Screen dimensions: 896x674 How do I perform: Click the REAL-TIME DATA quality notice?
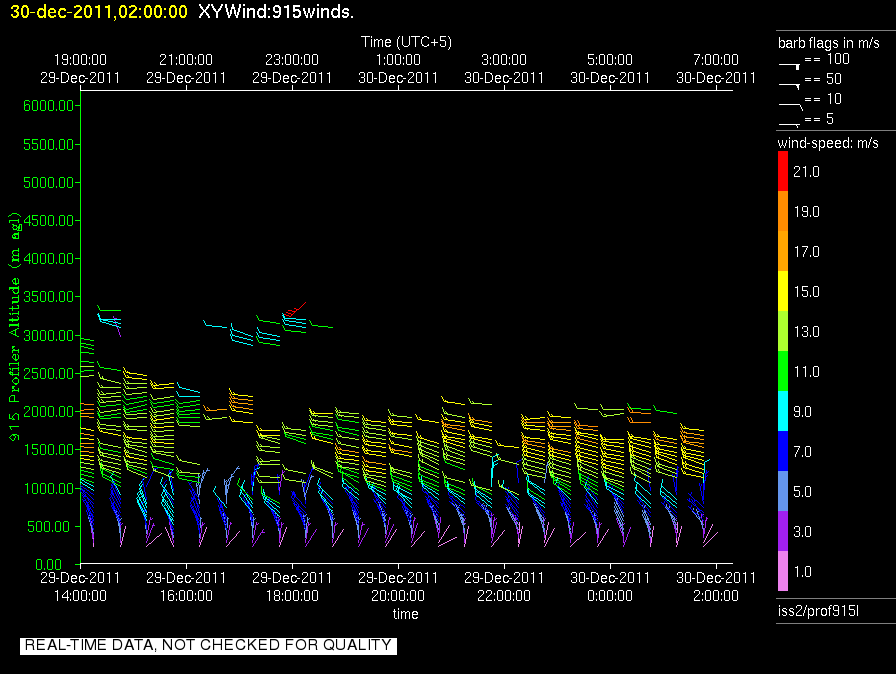pos(208,645)
